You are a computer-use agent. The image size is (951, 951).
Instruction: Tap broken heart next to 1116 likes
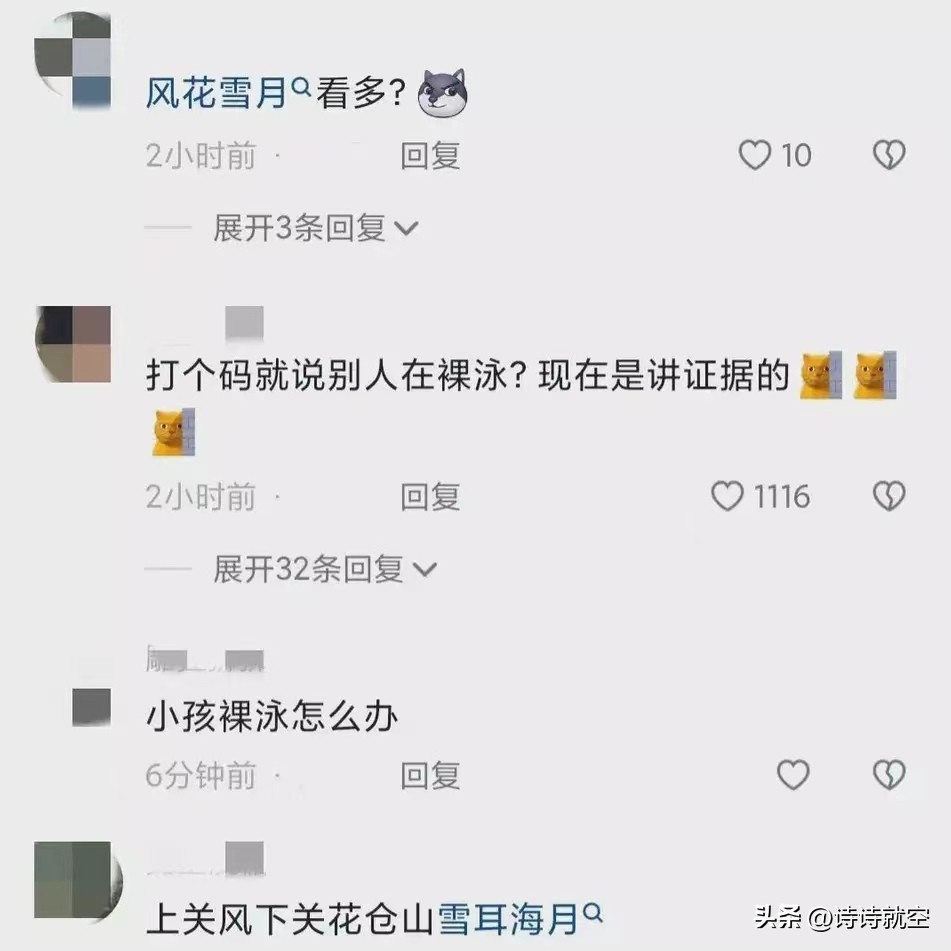click(889, 496)
